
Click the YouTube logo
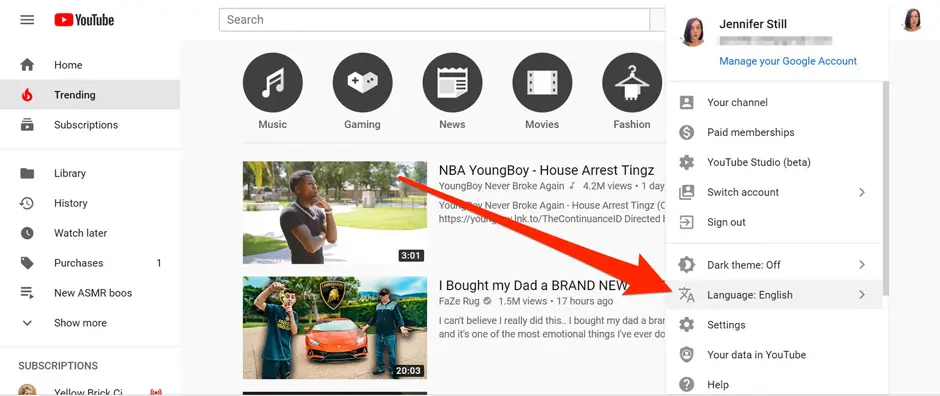pos(84,20)
